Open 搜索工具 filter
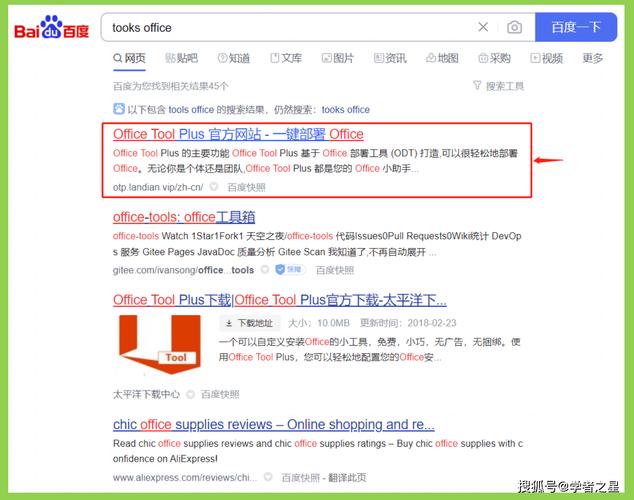This screenshot has height=500, width=634. [x=499, y=86]
